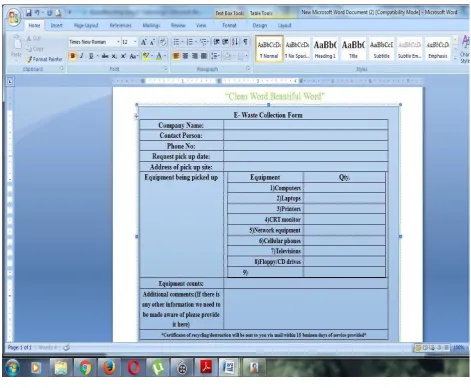The width and height of the screenshot is (471, 388).
Task: Switch to the References tab
Action: coord(120,25)
